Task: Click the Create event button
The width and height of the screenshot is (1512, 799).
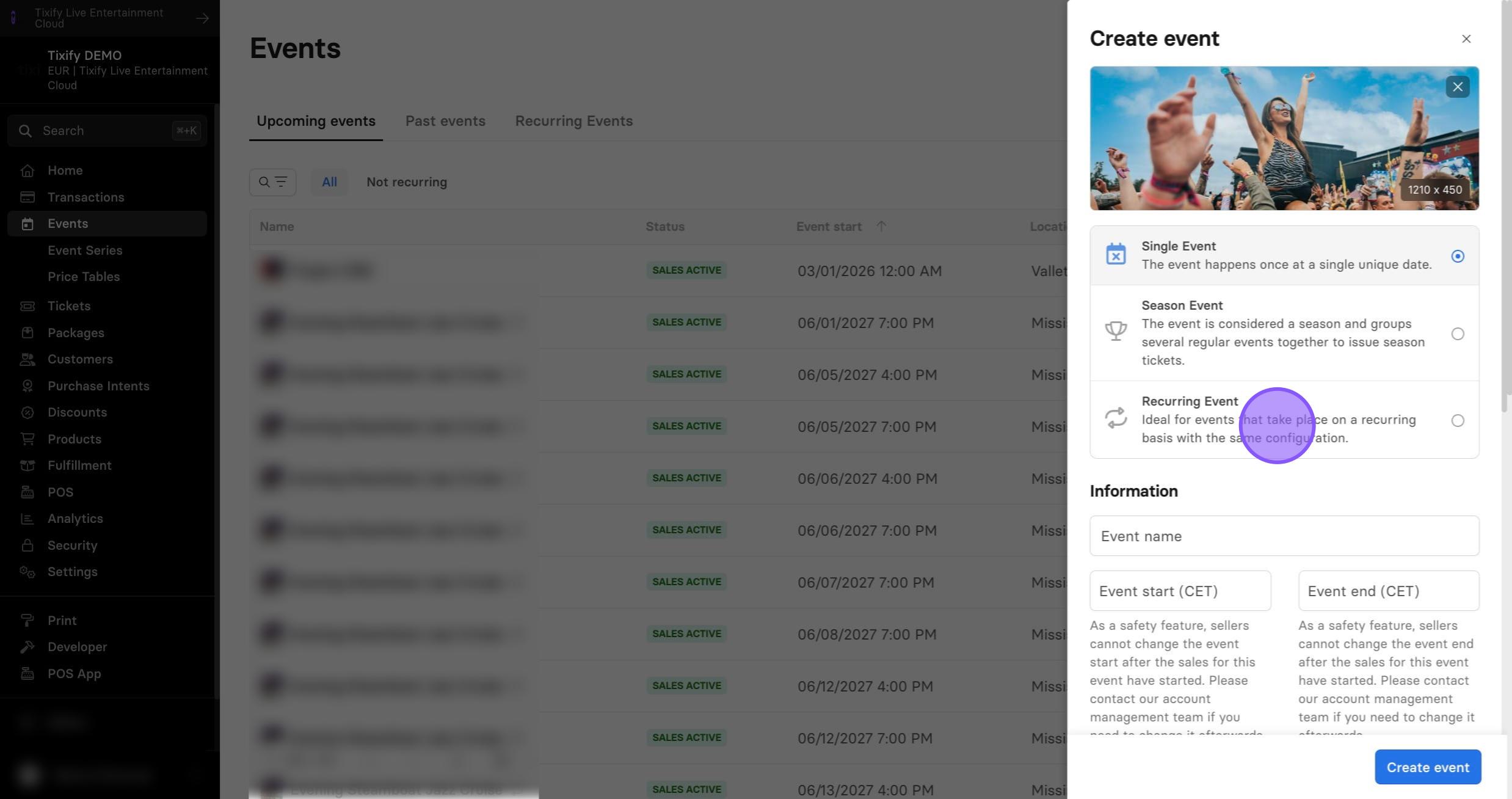Action: coord(1428,767)
